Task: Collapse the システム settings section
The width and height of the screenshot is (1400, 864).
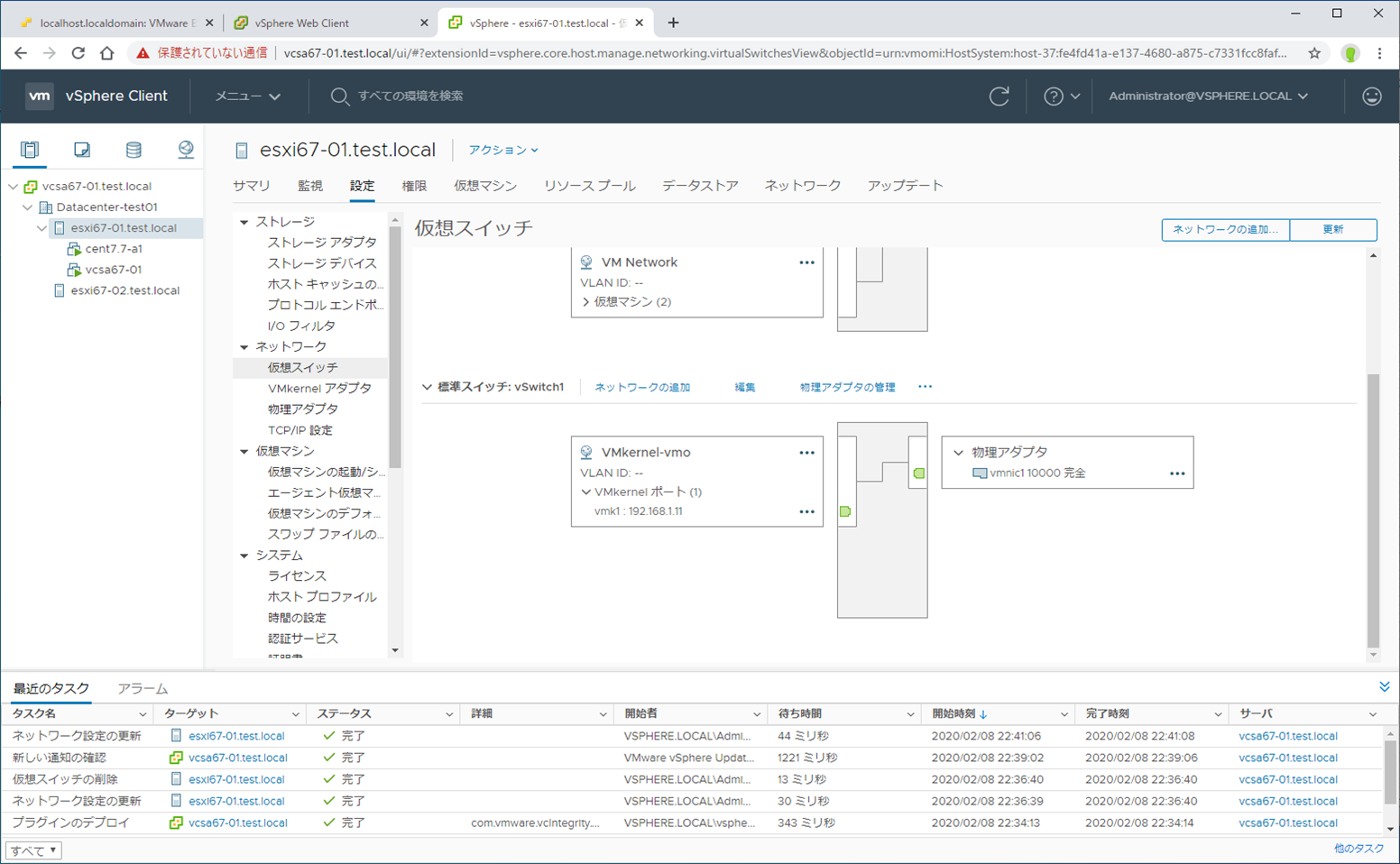Action: (244, 556)
